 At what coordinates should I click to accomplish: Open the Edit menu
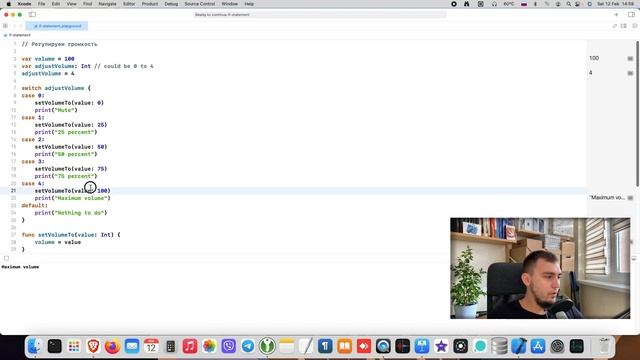pos(56,4)
